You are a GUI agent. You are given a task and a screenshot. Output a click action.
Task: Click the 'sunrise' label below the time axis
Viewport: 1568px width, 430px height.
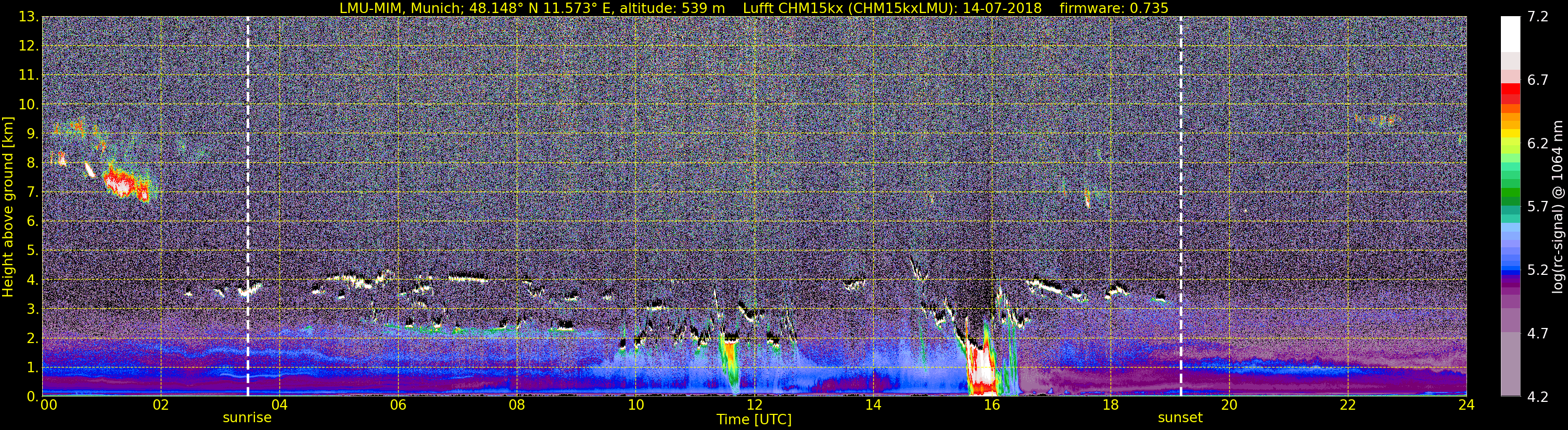coord(247,418)
